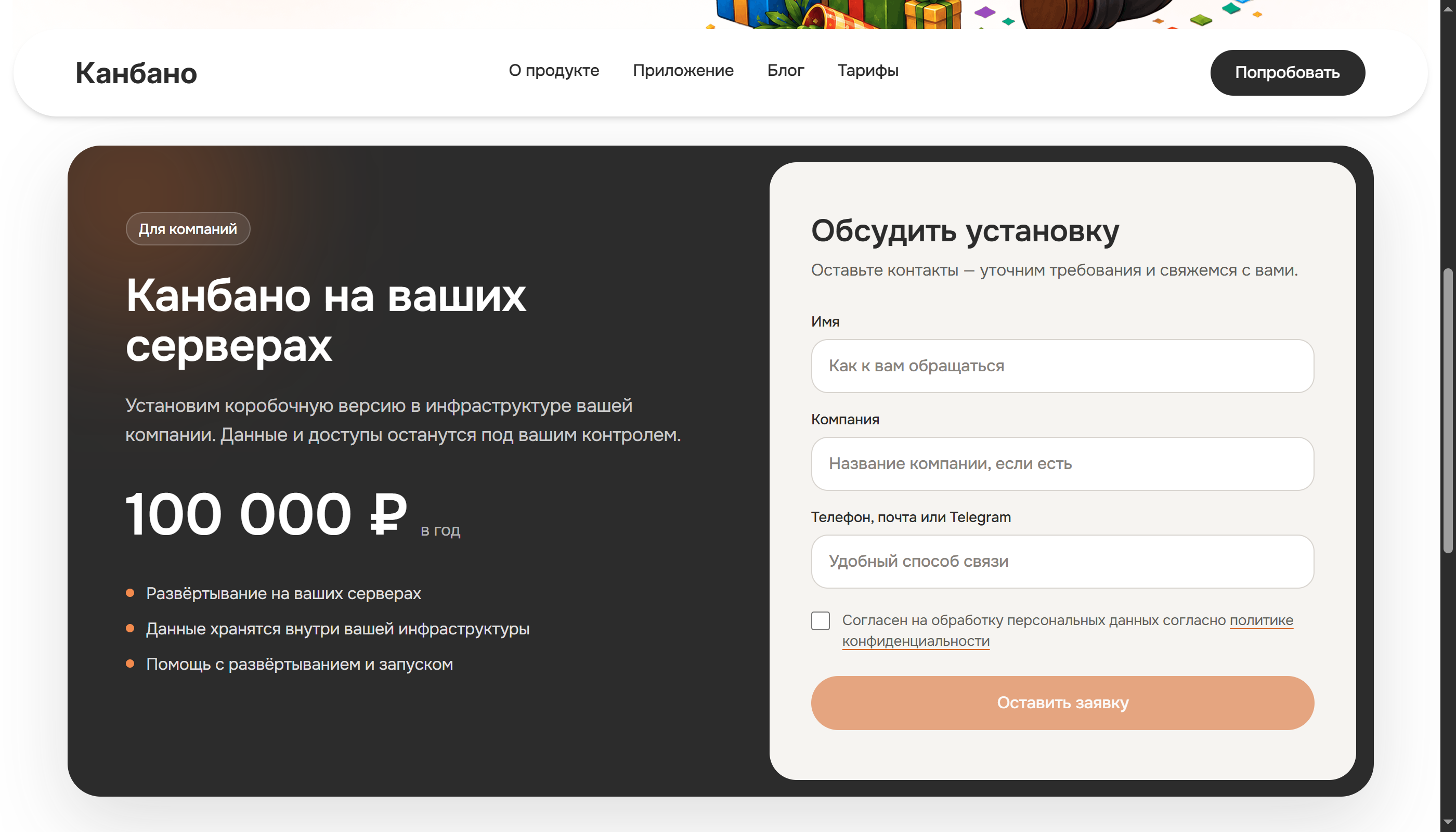Open the О продукте menu item
The height and width of the screenshot is (832, 1456).
click(554, 70)
